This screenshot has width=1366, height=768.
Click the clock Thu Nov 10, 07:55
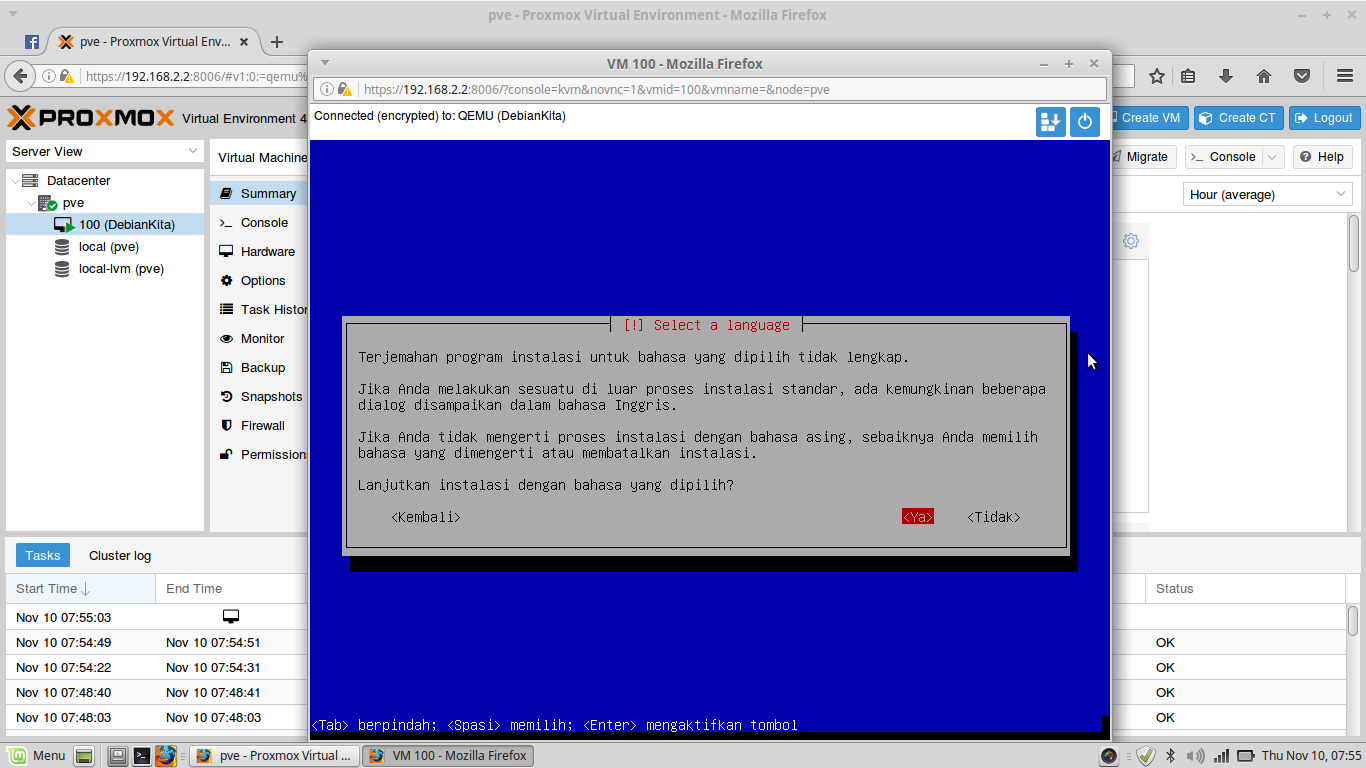(x=1312, y=756)
